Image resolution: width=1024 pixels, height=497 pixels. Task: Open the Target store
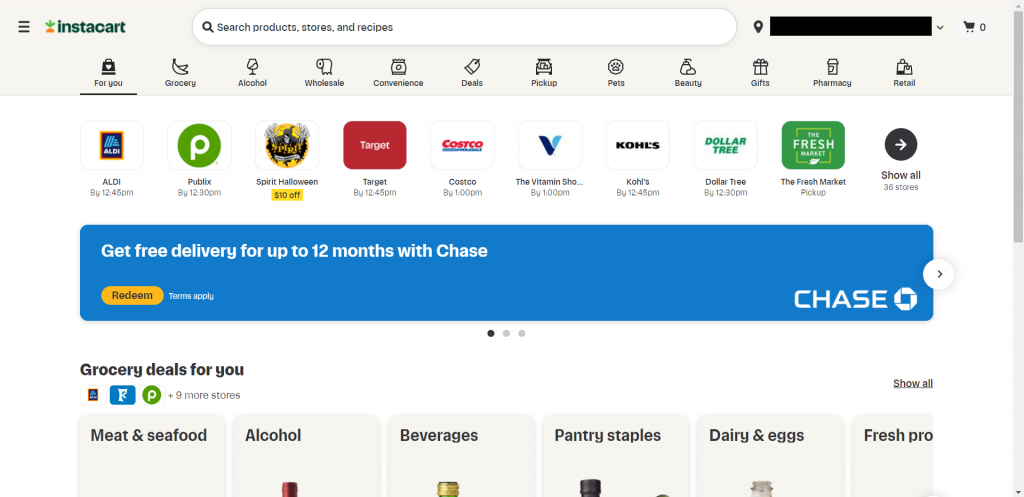(375, 145)
